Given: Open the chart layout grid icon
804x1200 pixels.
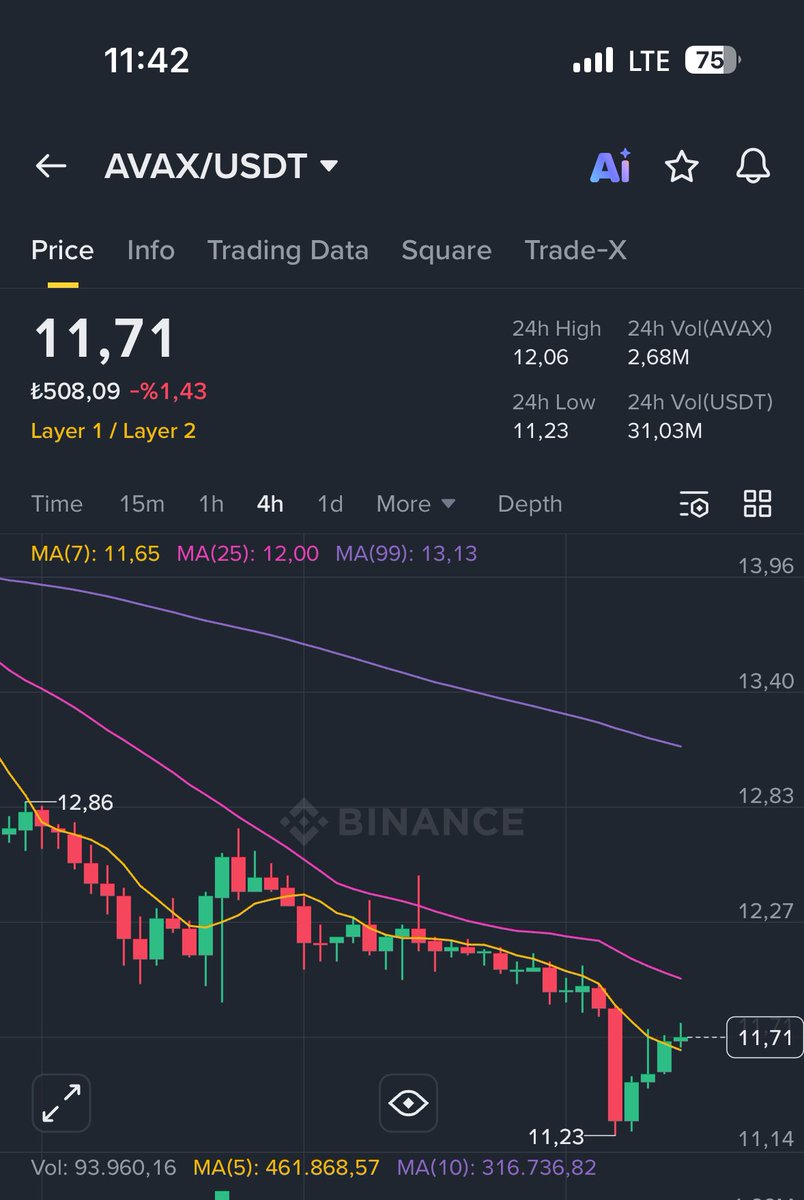Looking at the screenshot, I should tap(757, 504).
